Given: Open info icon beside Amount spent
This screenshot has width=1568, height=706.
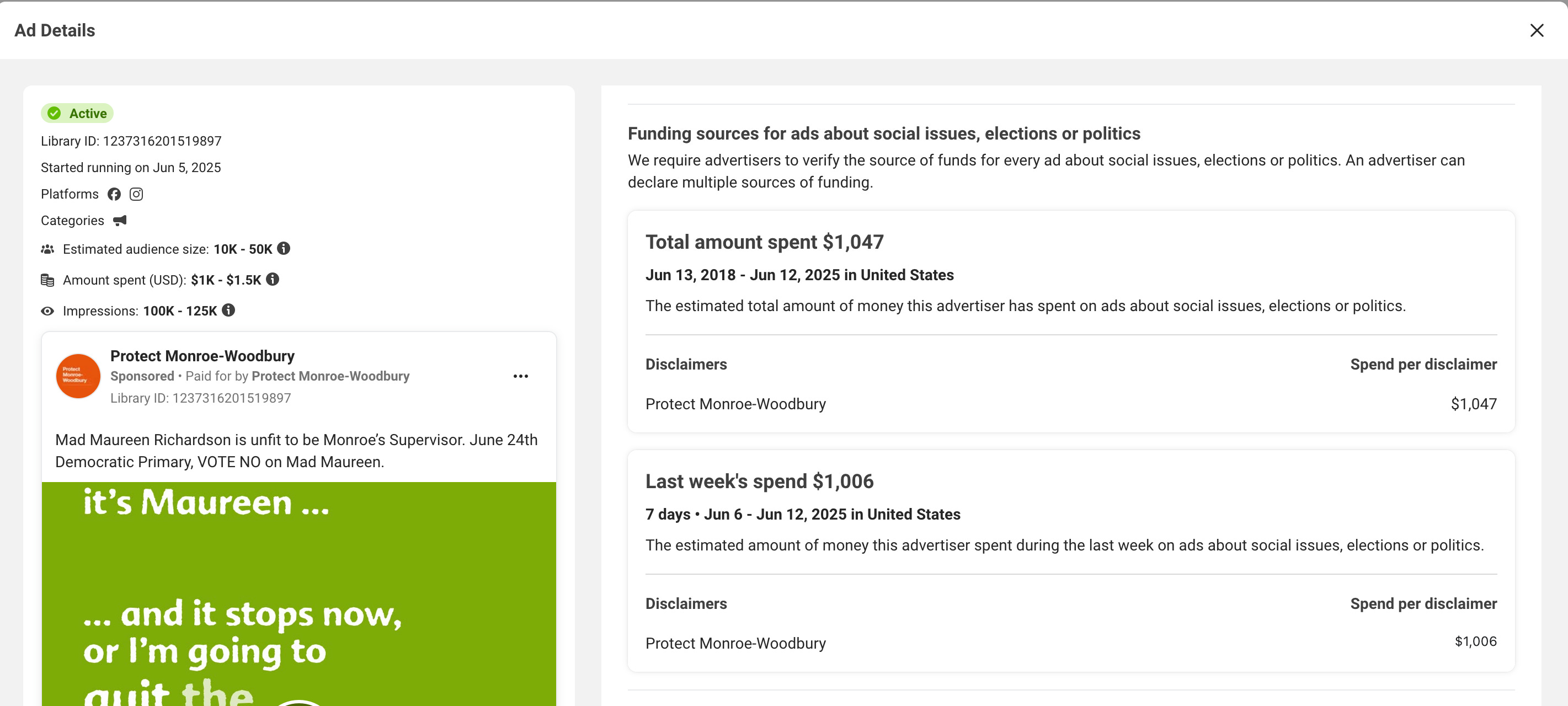Looking at the screenshot, I should pos(273,279).
